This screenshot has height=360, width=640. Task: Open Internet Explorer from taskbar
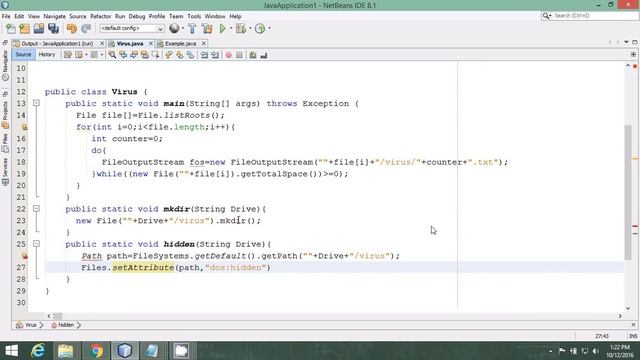click(38, 351)
